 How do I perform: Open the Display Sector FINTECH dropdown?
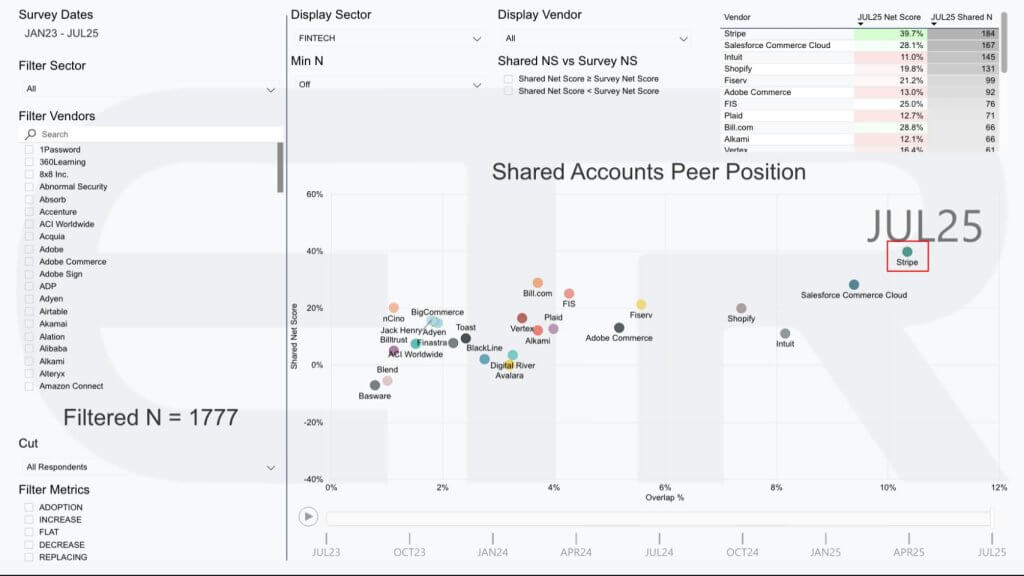[387, 38]
